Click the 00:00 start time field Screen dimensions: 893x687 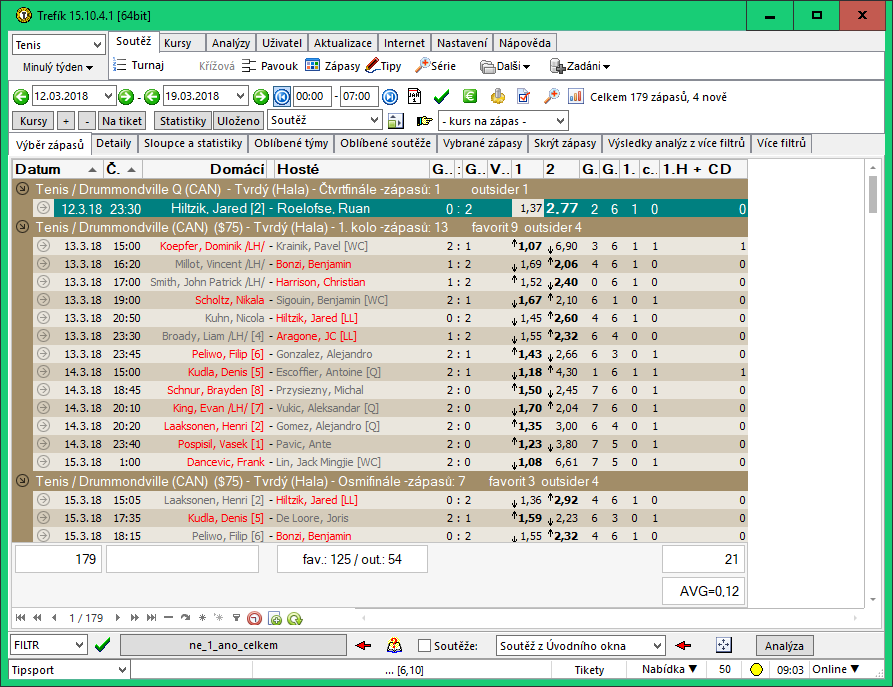coord(312,96)
